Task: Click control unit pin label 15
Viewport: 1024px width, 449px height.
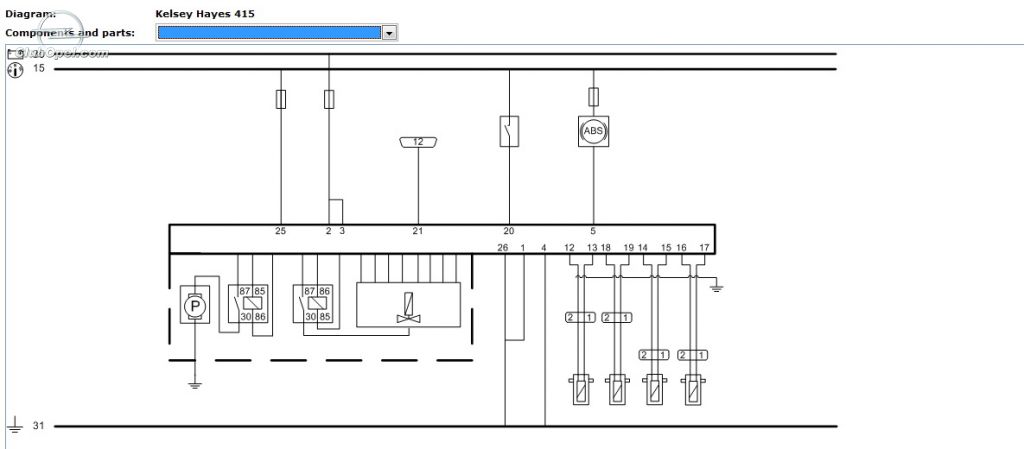Action: point(666,247)
